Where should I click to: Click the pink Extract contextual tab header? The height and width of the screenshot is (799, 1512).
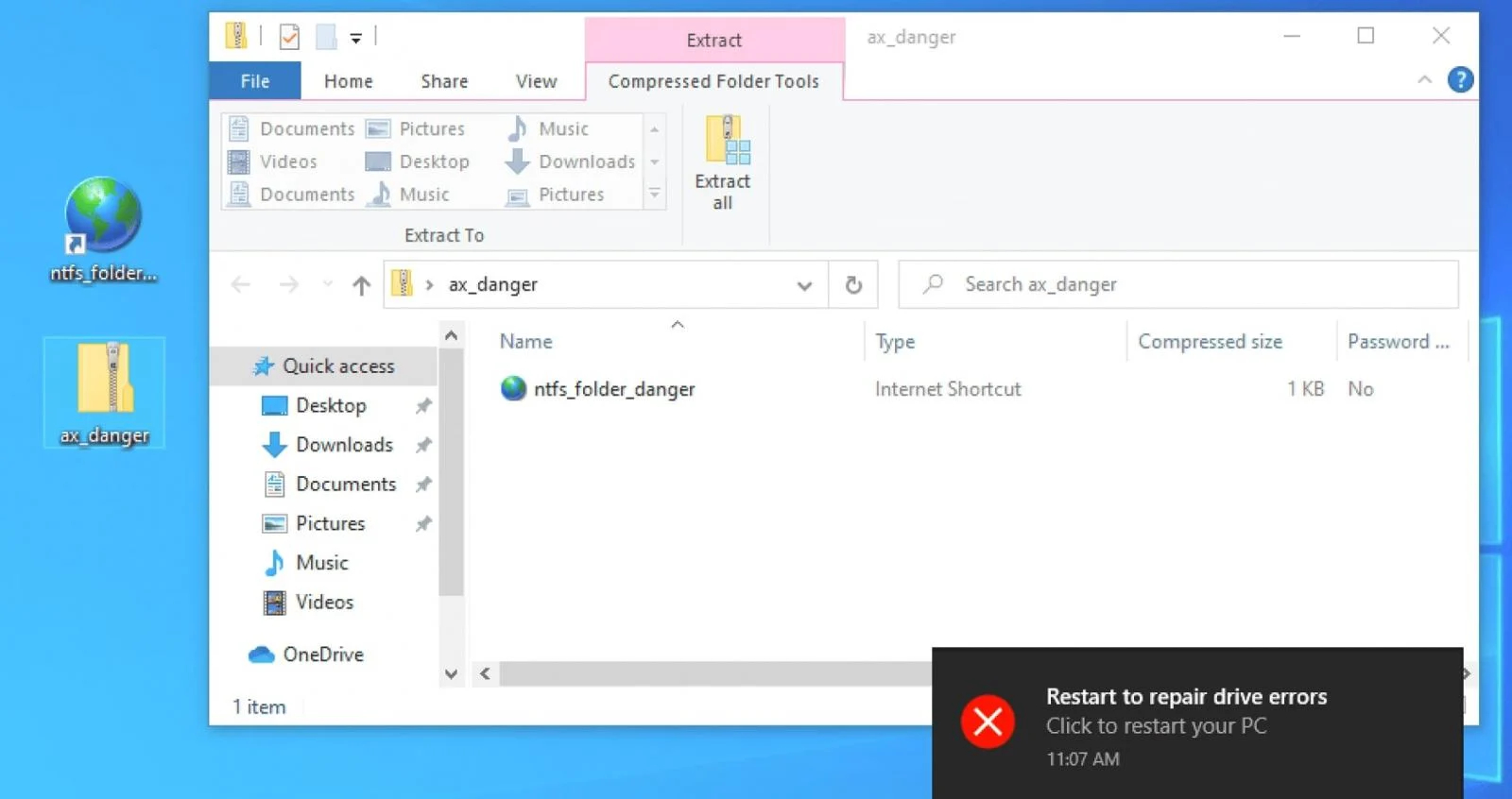point(714,40)
